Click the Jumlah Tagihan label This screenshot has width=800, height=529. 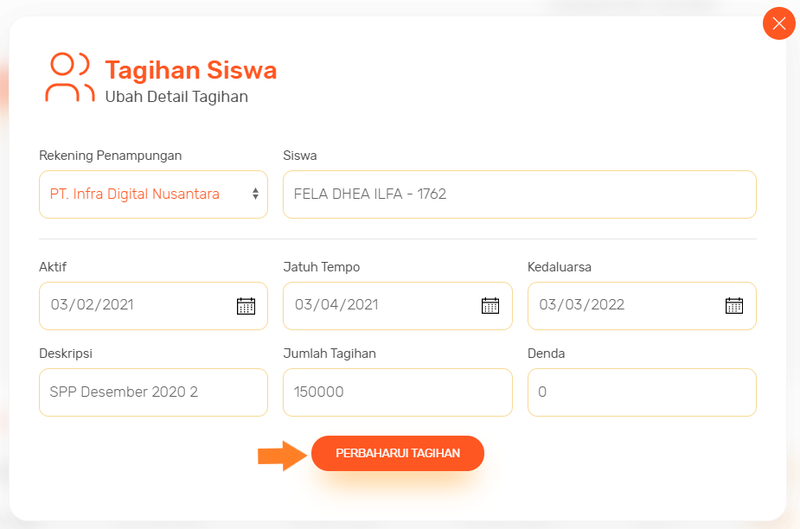point(330,354)
